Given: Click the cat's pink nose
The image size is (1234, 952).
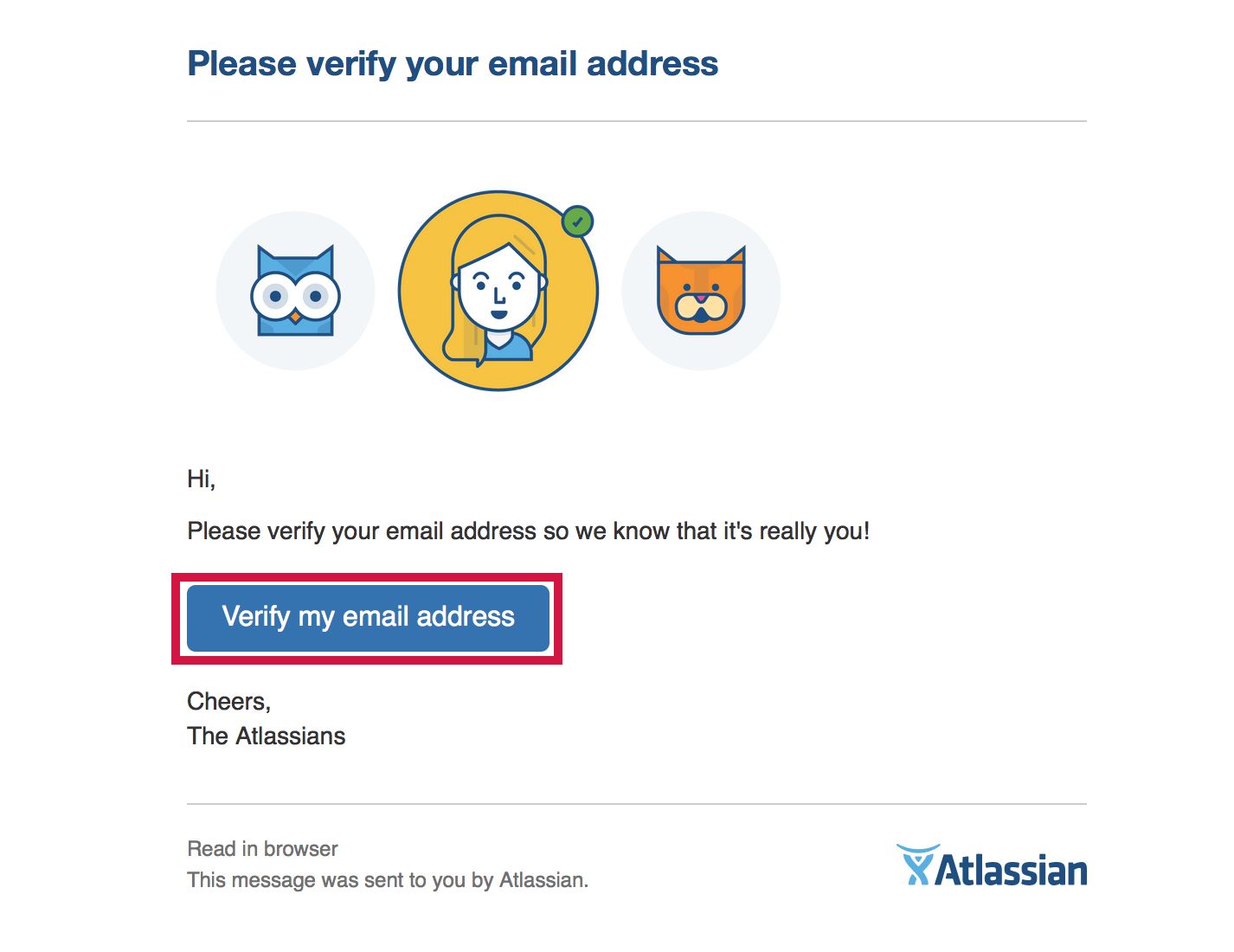Looking at the screenshot, I should point(701,299).
